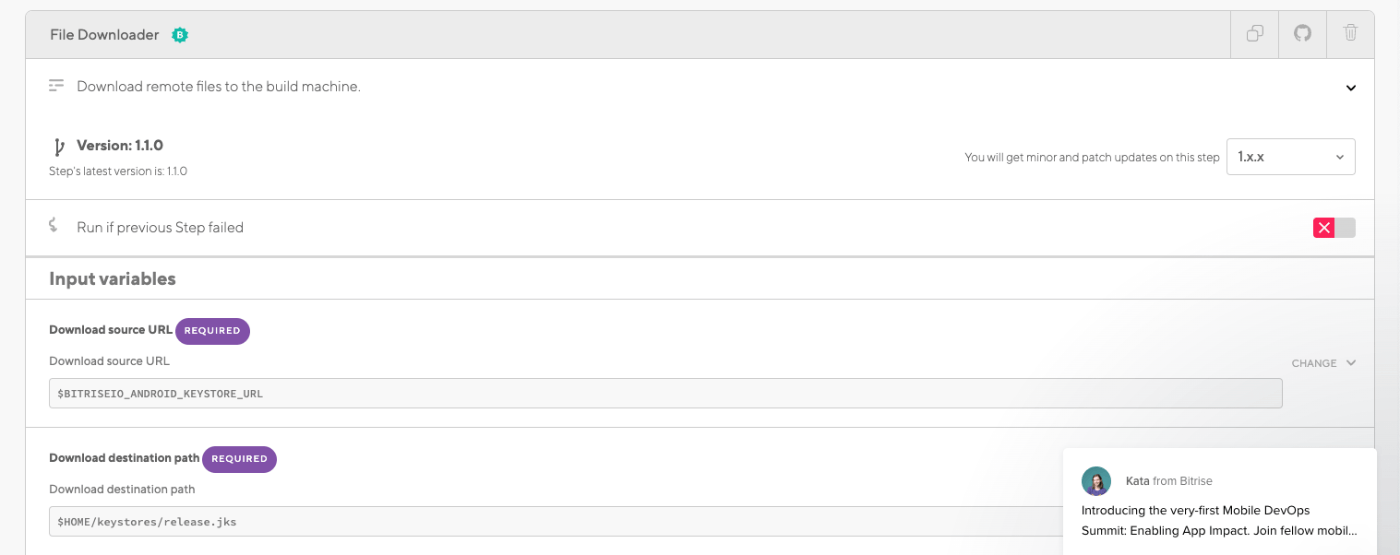Click the run-if-failed step icon

coord(54,226)
